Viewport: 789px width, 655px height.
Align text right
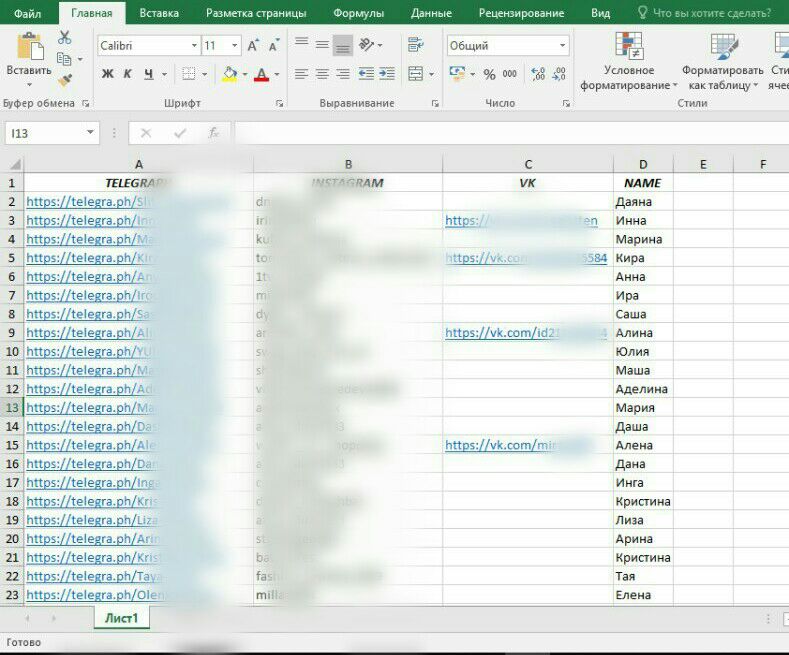point(343,74)
